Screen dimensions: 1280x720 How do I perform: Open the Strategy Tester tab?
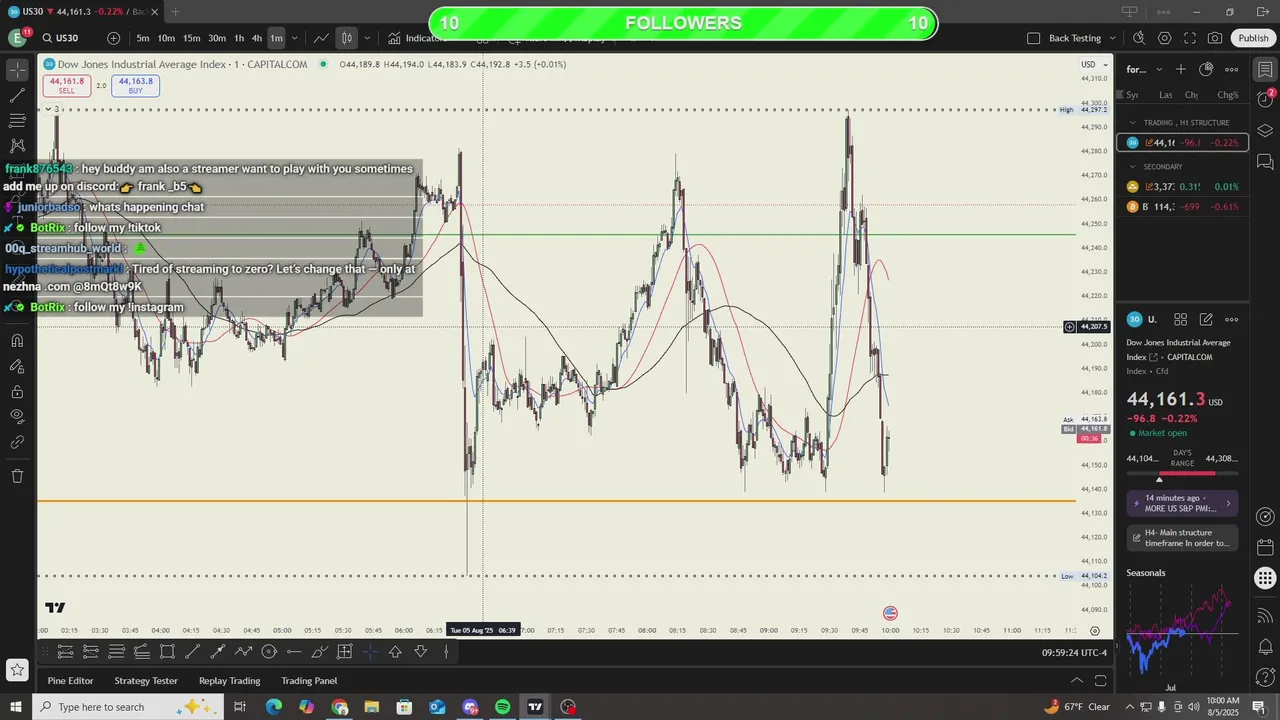[x=146, y=681]
